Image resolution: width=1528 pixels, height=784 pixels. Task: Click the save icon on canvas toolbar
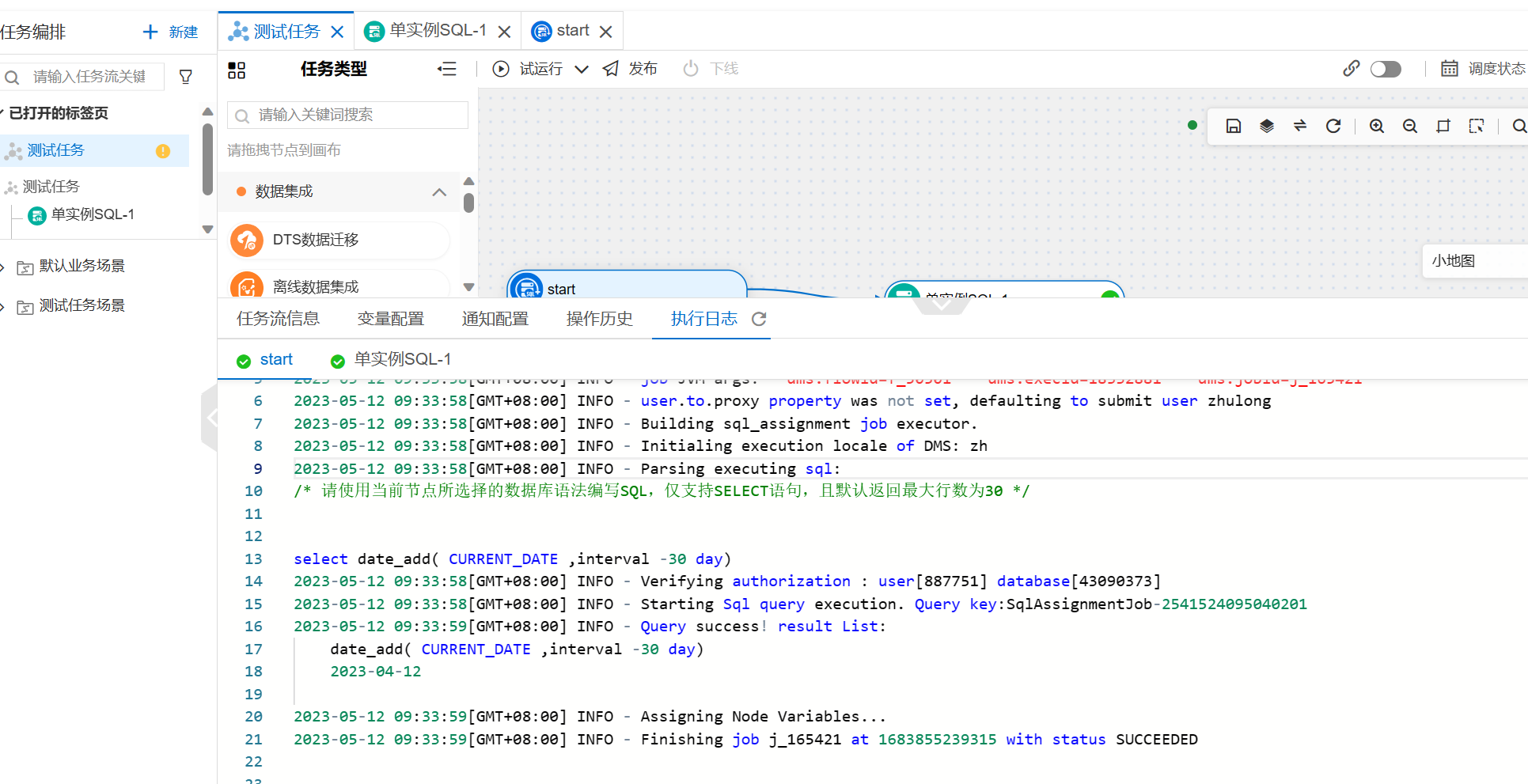(1234, 126)
